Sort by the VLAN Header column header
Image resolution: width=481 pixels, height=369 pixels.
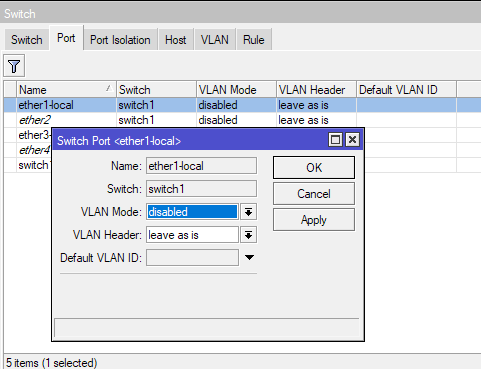click(316, 90)
